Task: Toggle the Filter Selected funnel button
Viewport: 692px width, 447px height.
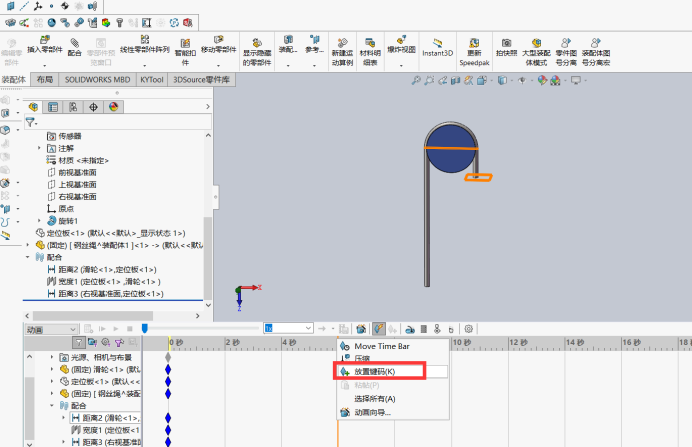Action: tap(119, 342)
